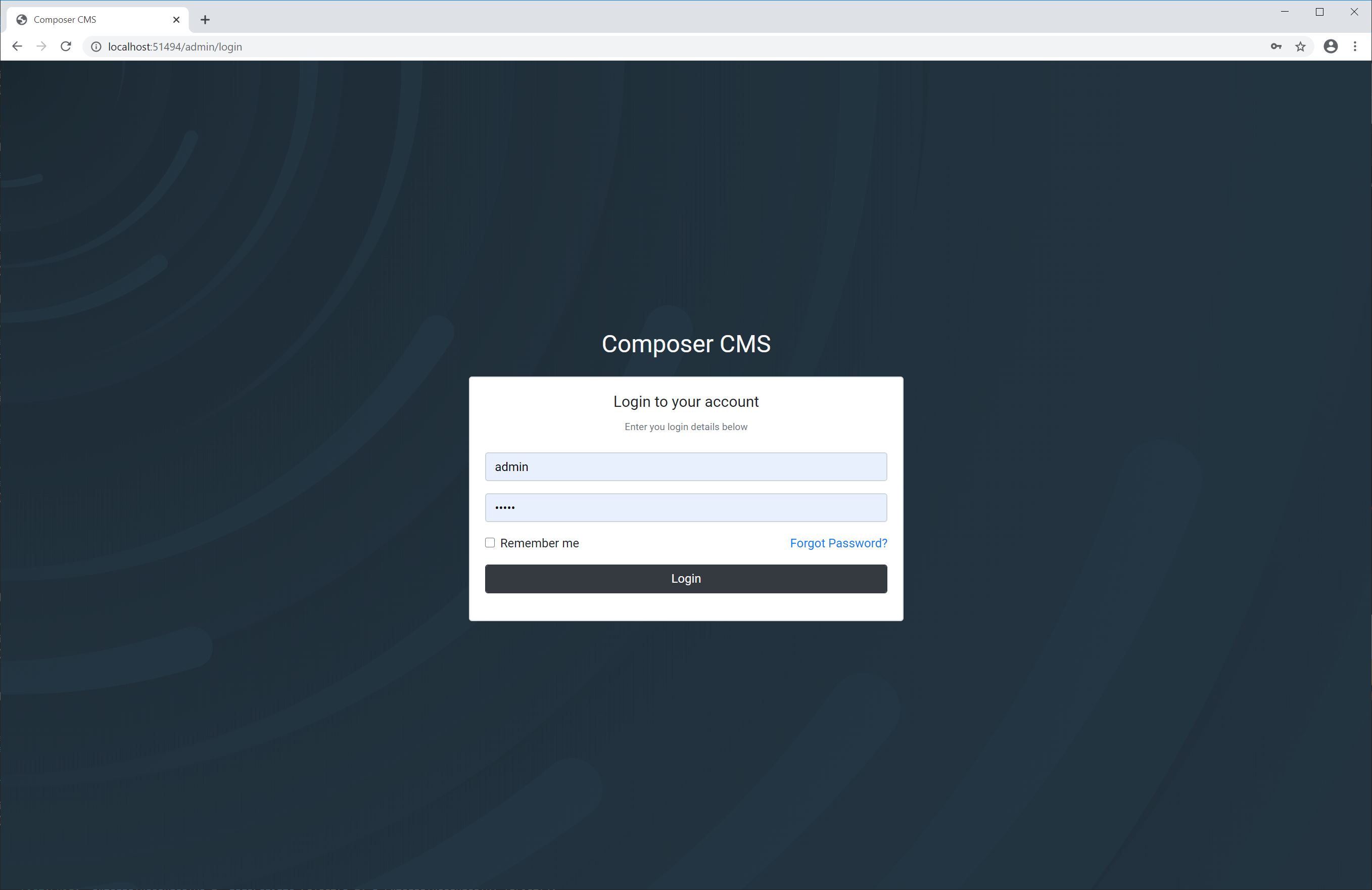Enable the Remember me checkbox
This screenshot has height=890, width=1372.
[490, 543]
